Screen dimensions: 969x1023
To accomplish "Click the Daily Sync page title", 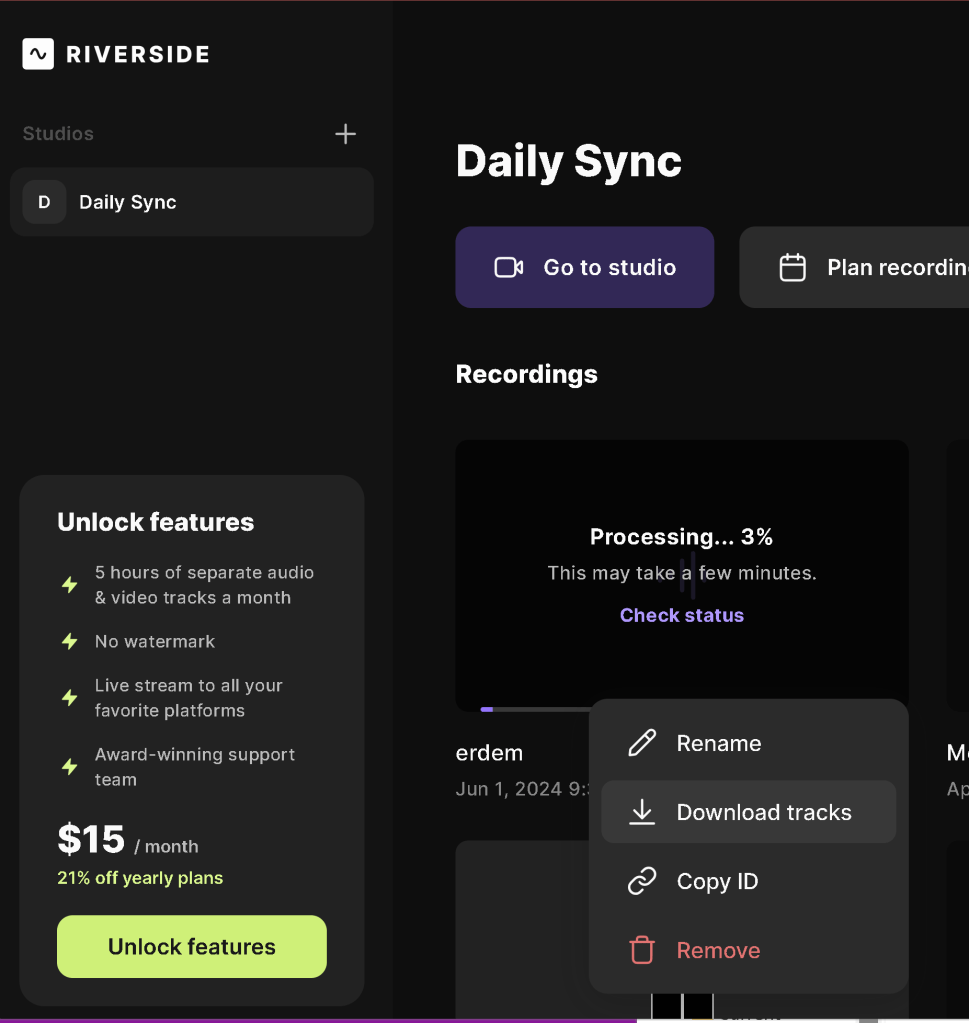I will [x=569, y=161].
